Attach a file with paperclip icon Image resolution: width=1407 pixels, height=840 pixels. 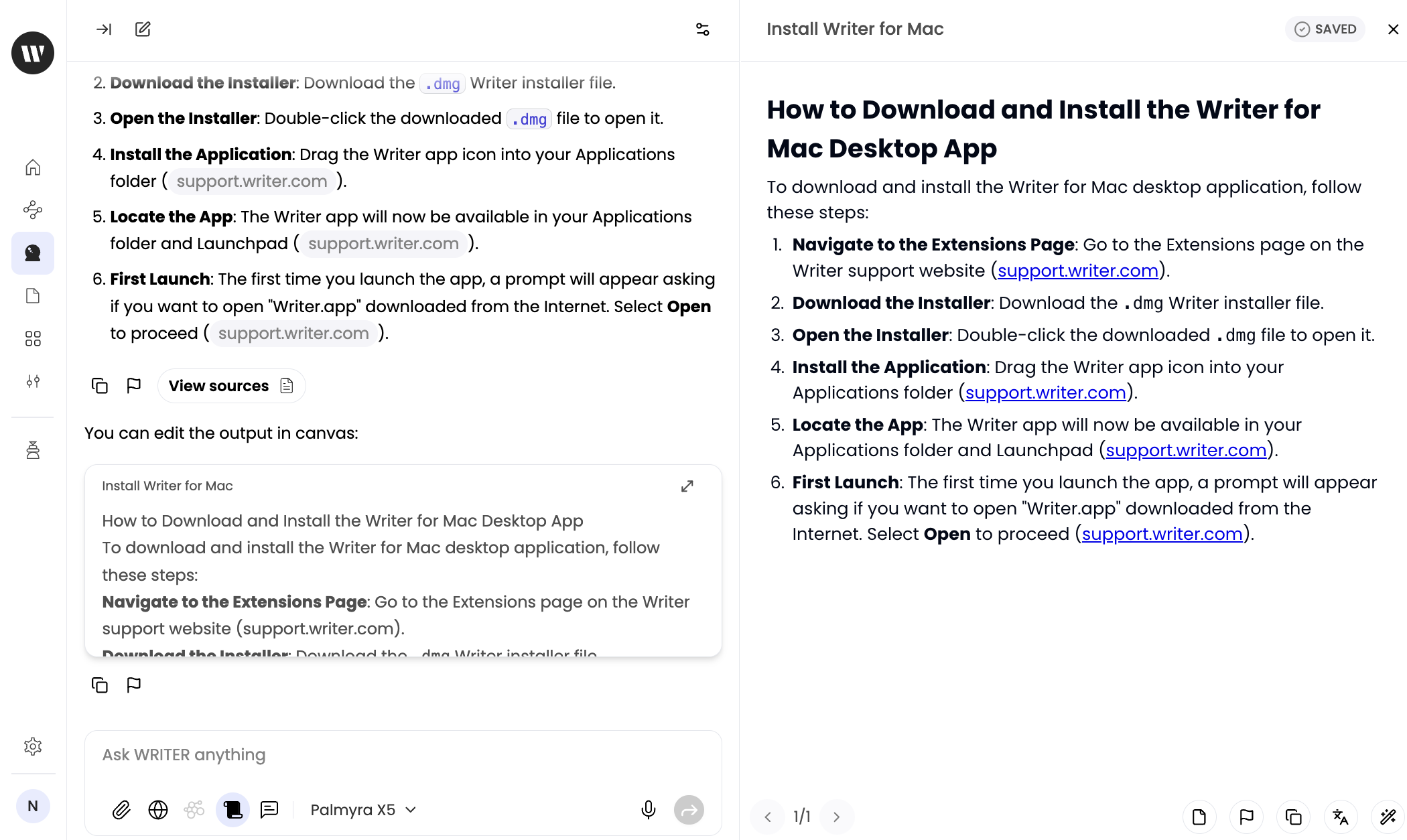(x=121, y=810)
